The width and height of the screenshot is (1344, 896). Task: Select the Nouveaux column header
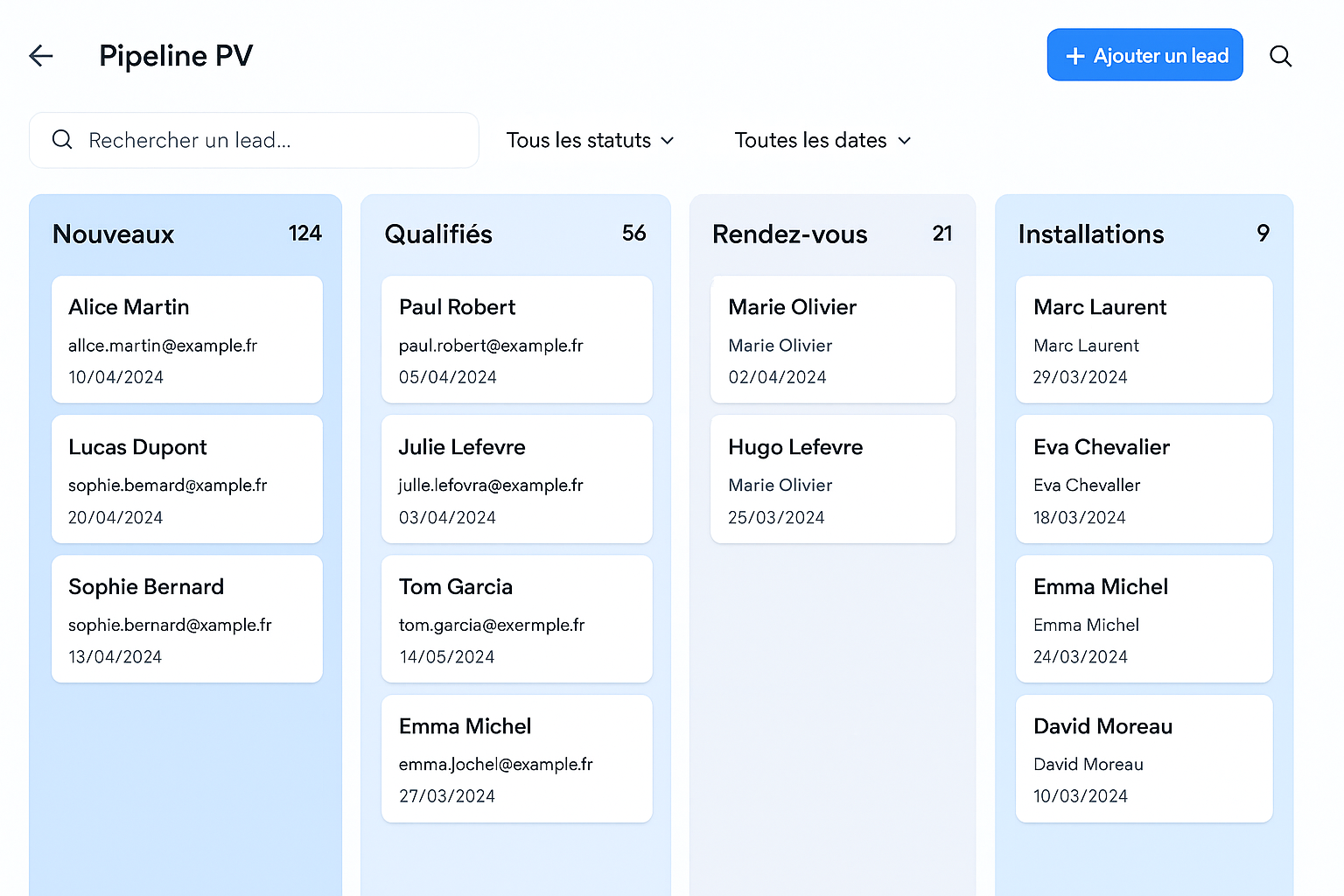114,234
